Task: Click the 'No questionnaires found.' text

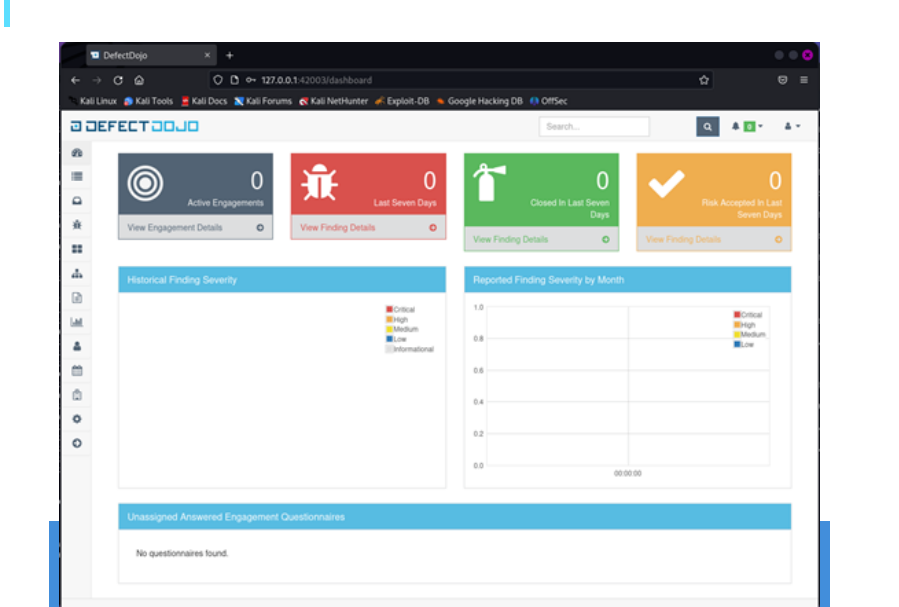Action: tap(182, 553)
